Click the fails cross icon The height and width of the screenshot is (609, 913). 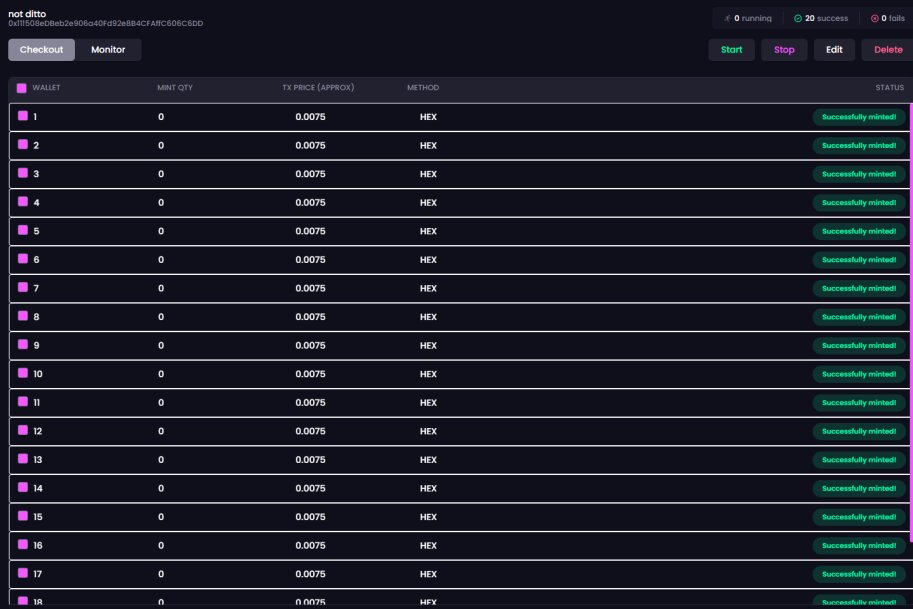click(874, 19)
